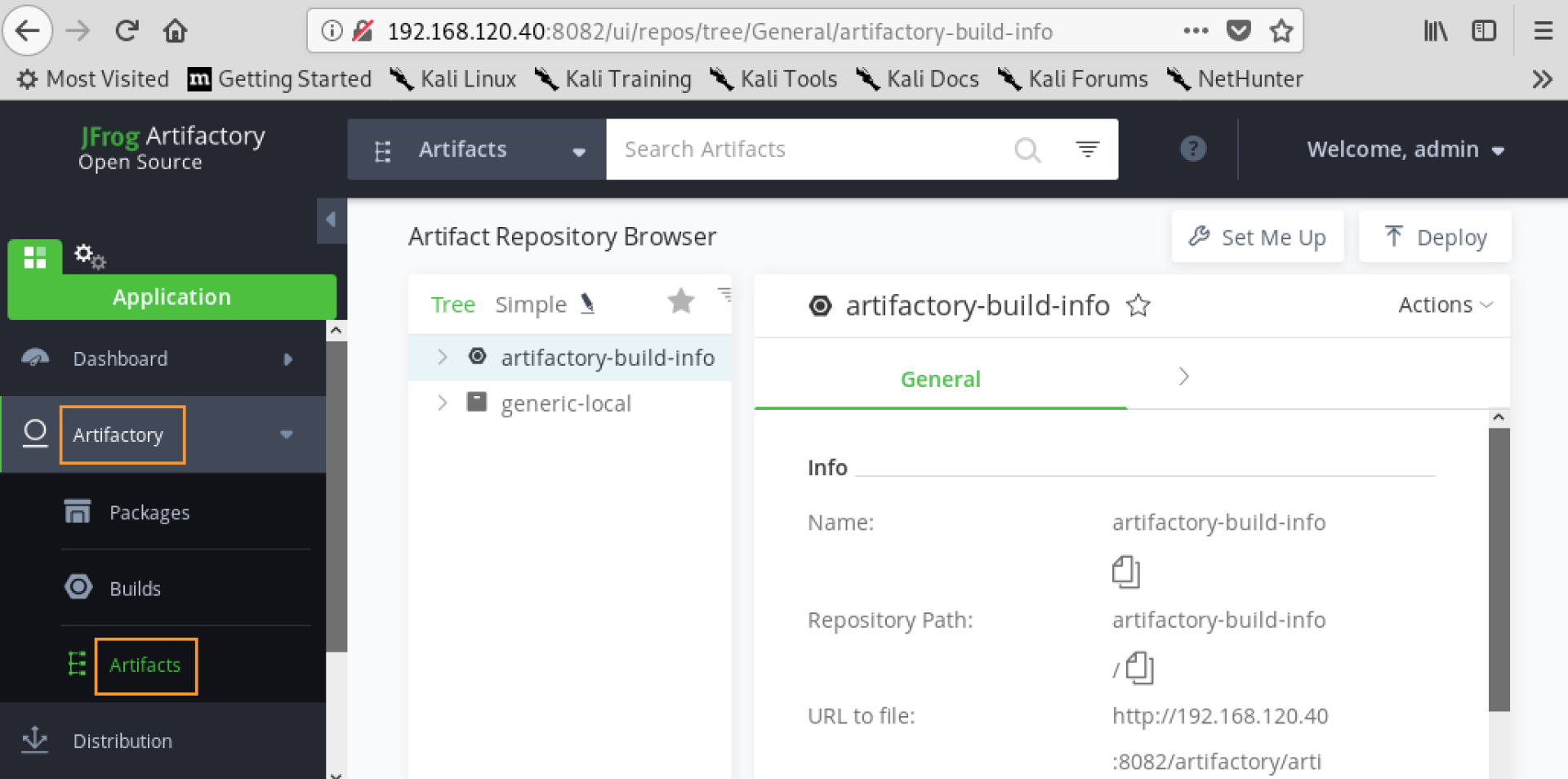Show favorites only in the tree
This screenshot has height=779, width=1568.
tap(680, 301)
